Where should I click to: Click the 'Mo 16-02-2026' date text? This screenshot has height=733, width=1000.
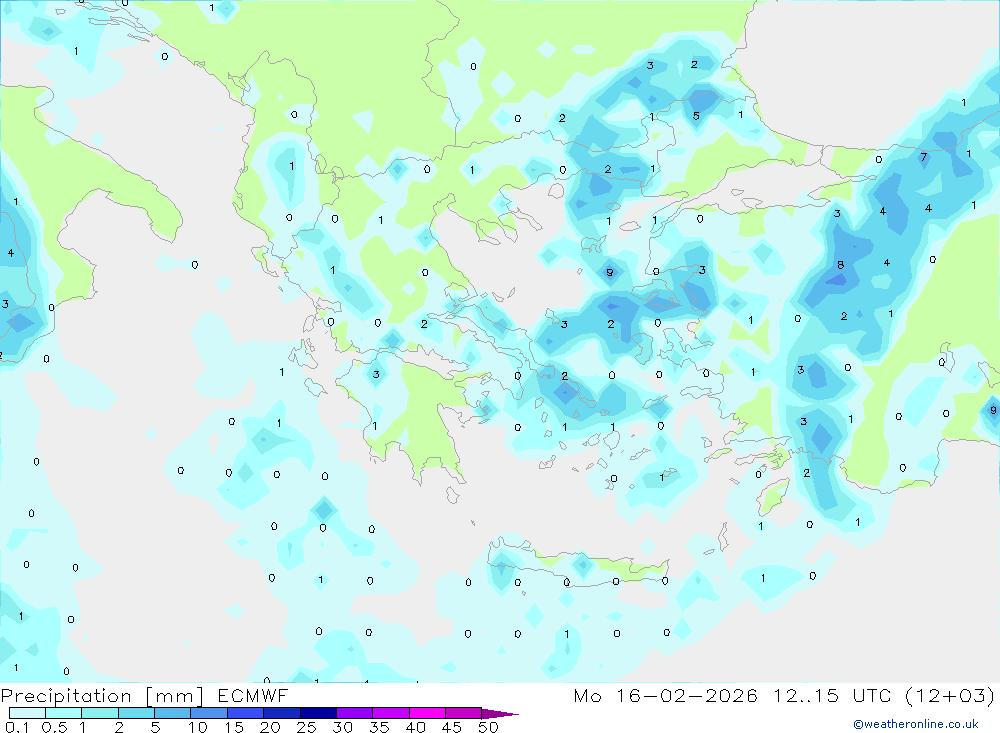pos(665,695)
